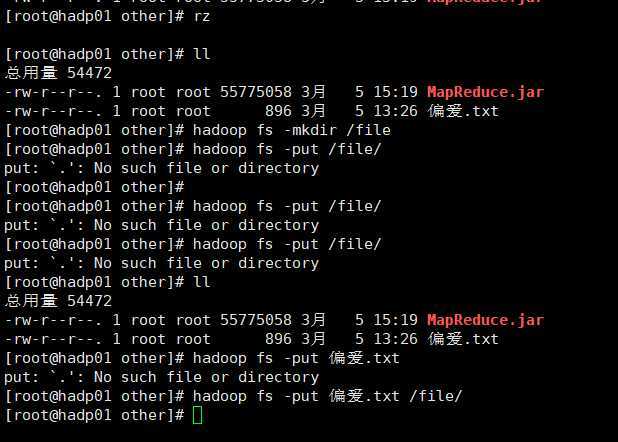Click 偏爱.txt filename in second listing
The height and width of the screenshot is (442, 618).
click(463, 339)
